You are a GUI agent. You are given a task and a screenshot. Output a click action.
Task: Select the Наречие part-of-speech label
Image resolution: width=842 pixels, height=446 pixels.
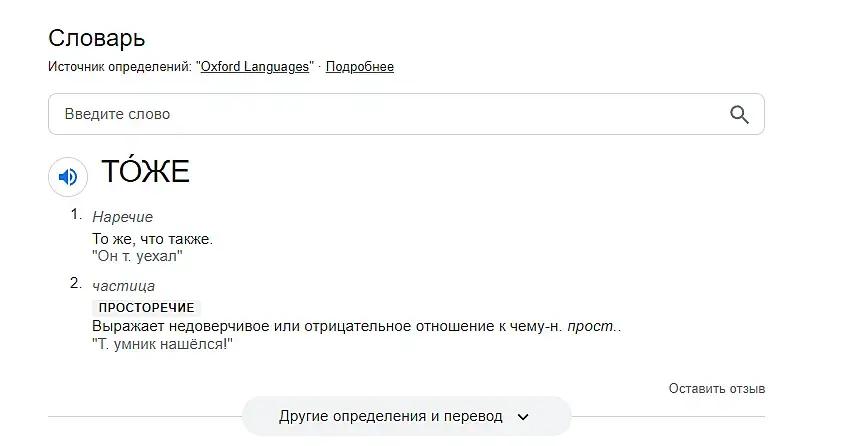(122, 217)
